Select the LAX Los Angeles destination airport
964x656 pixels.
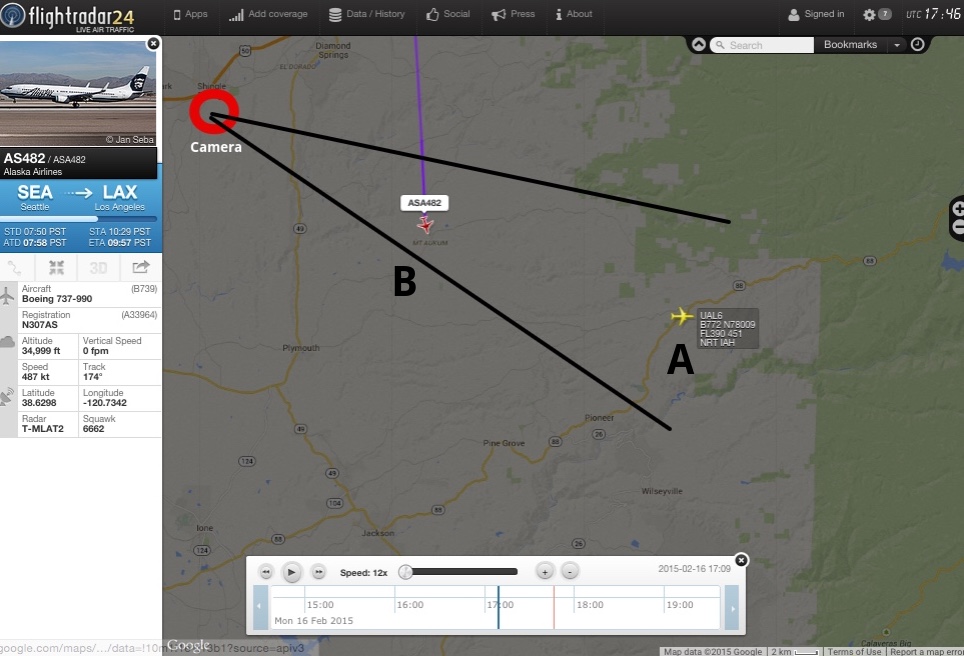tap(120, 197)
